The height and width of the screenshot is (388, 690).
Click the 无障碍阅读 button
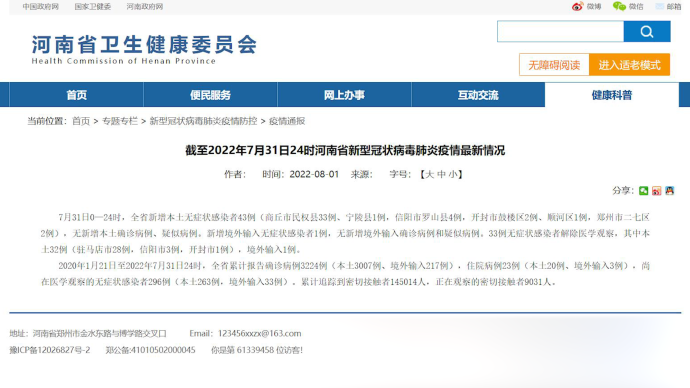tap(554, 65)
